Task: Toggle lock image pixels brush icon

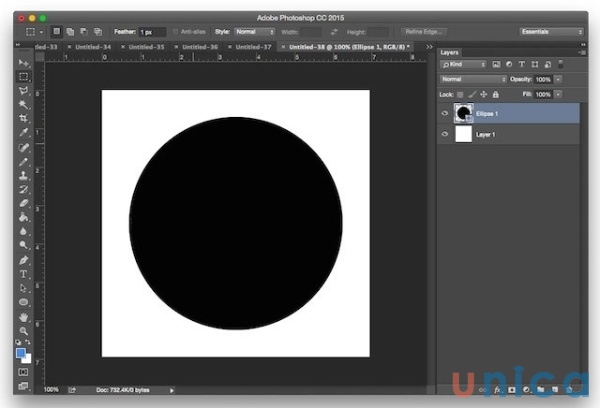Action: [472, 94]
